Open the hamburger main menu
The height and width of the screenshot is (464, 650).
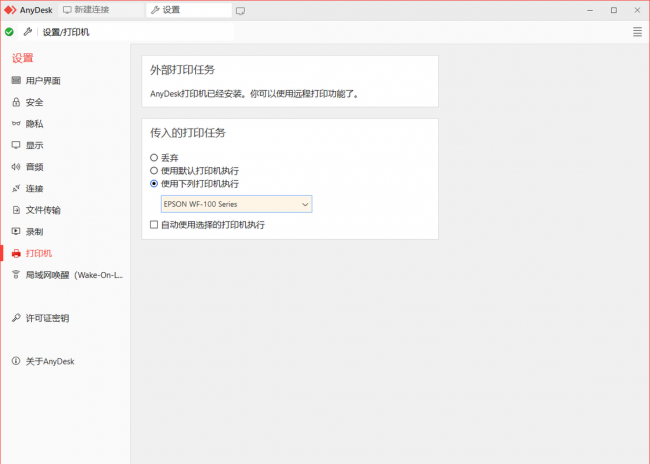point(637,32)
